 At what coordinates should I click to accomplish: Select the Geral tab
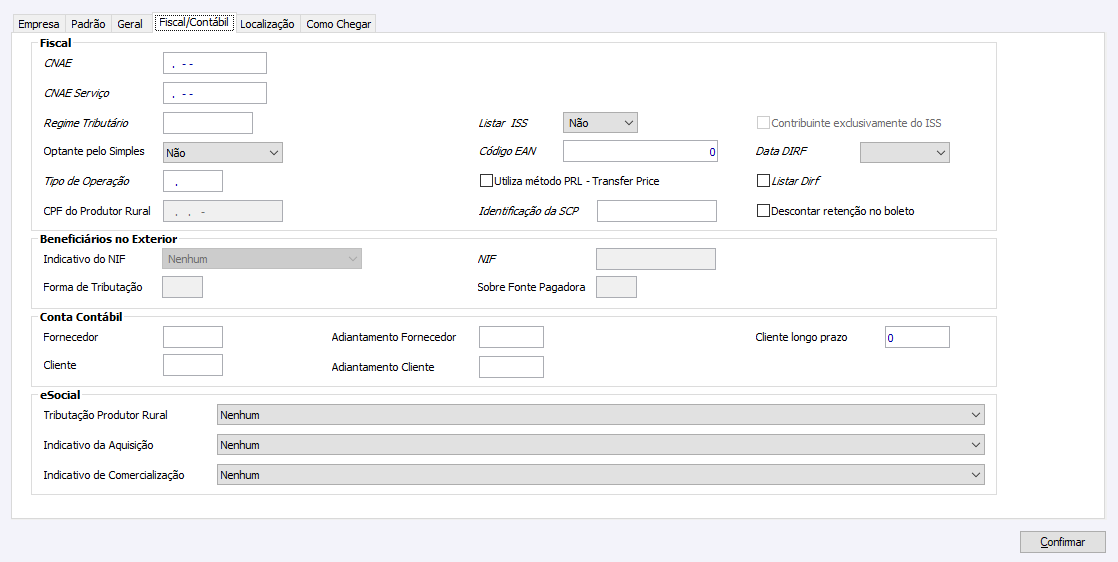coord(130,24)
